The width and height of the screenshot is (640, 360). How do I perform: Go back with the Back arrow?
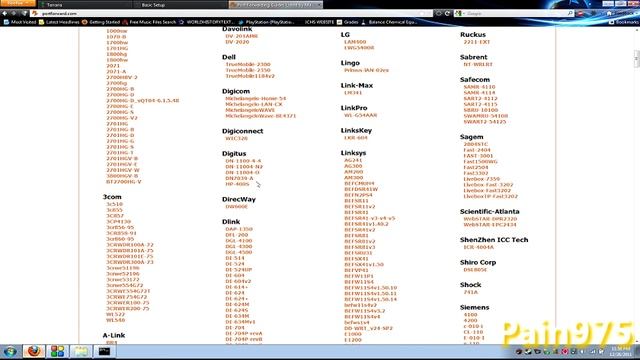point(5,13)
